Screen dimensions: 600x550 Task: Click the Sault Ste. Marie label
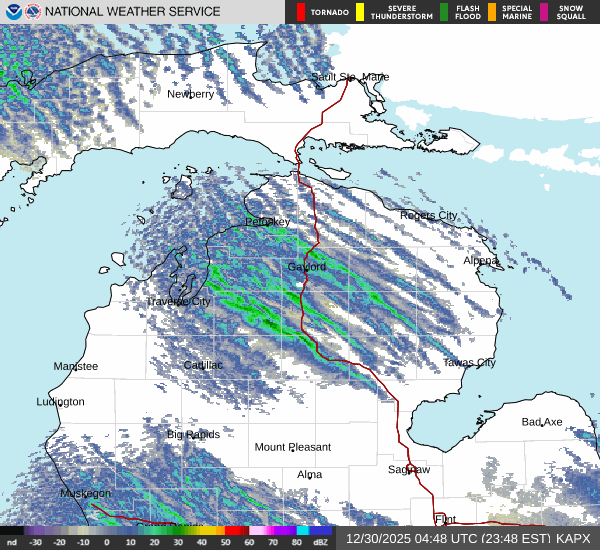(349, 77)
